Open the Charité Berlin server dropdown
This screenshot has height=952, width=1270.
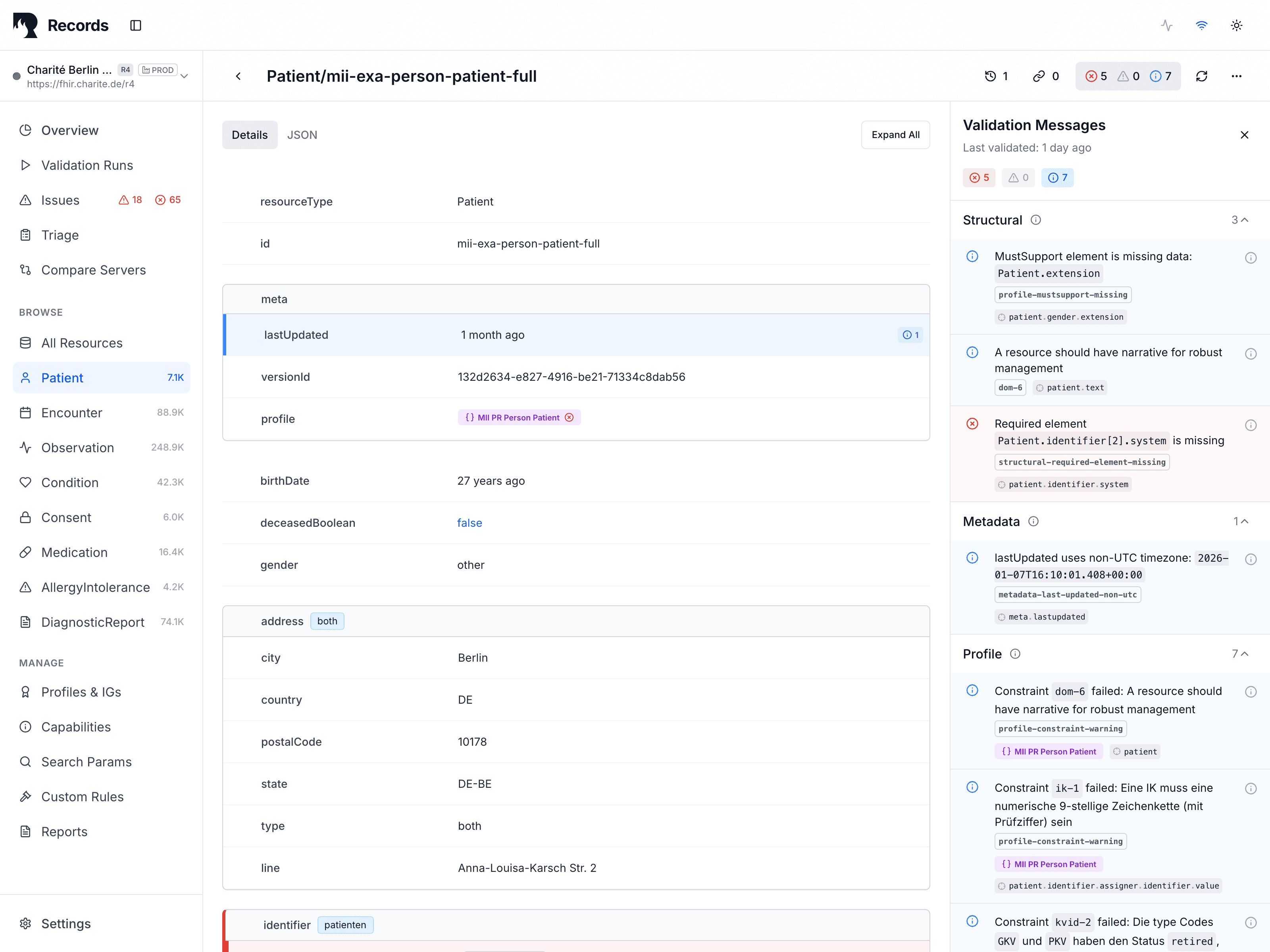pos(184,76)
